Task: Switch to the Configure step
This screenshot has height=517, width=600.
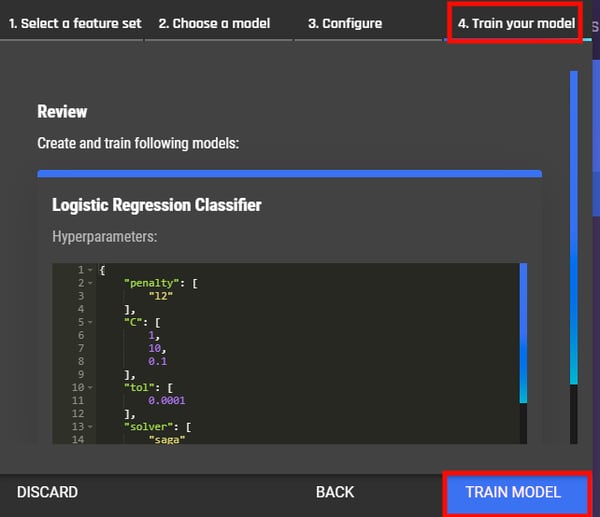Action: (345, 23)
